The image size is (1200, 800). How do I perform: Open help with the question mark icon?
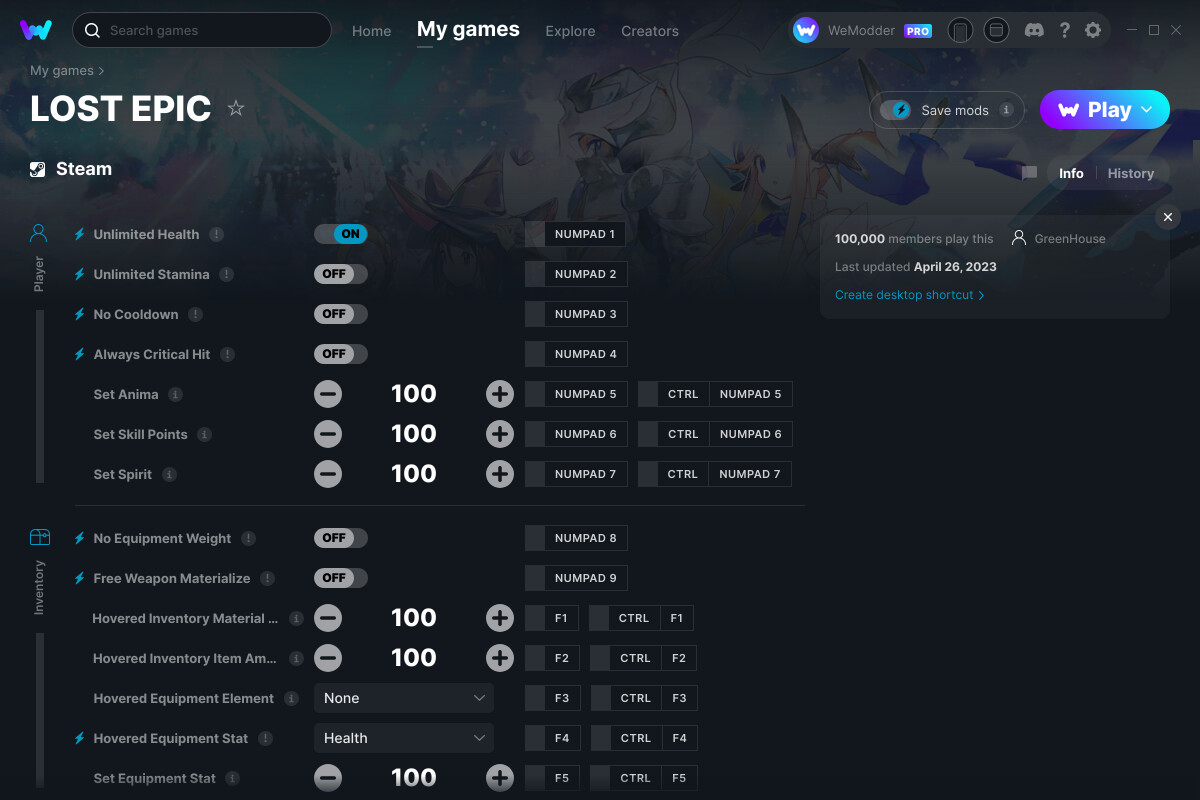[1065, 30]
